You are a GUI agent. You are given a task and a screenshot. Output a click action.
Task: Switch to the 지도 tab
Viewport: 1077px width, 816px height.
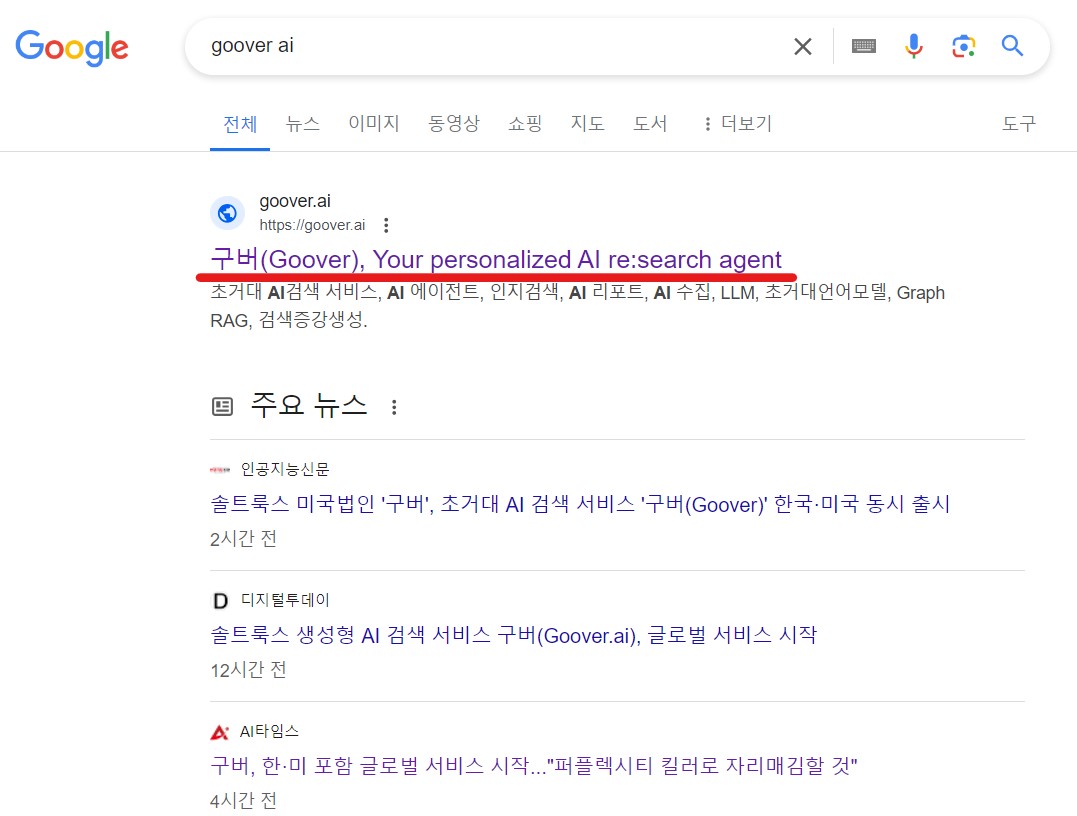pos(587,124)
